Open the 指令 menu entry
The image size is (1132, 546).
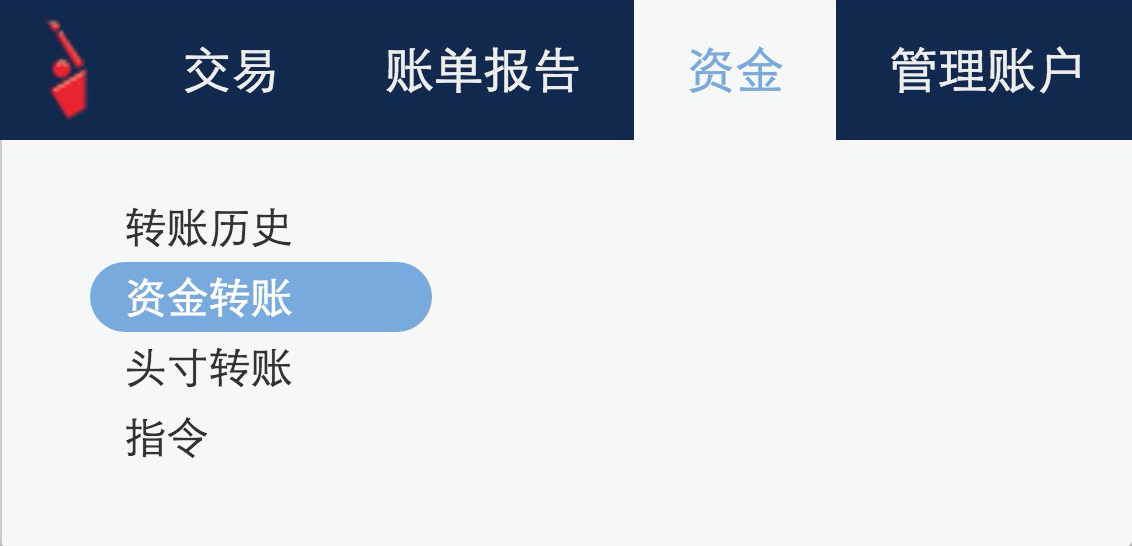[167, 437]
